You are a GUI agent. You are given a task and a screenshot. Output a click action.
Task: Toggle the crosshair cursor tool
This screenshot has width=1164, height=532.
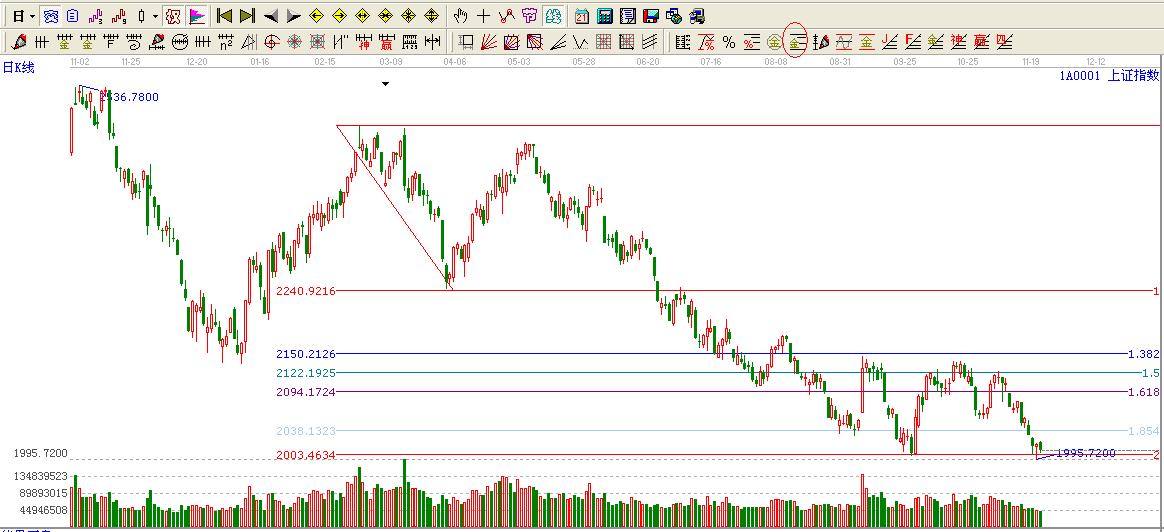tap(483, 16)
